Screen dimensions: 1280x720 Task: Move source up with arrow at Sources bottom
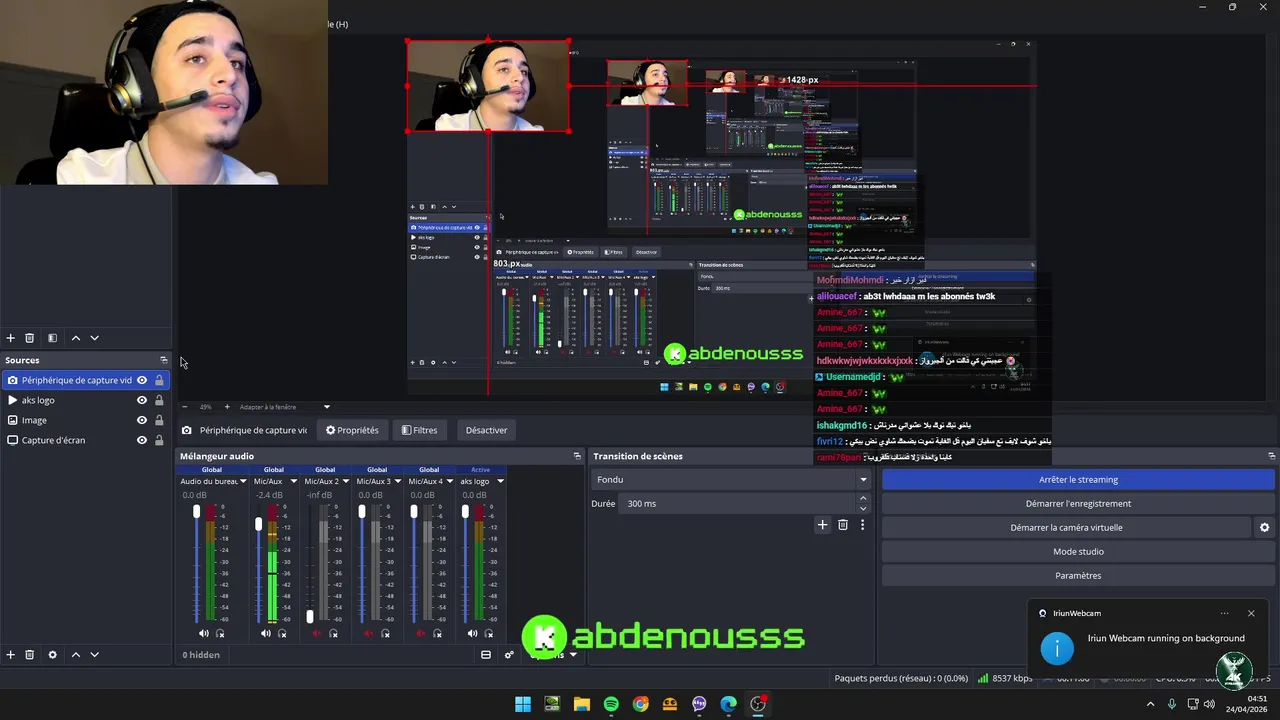coord(75,655)
